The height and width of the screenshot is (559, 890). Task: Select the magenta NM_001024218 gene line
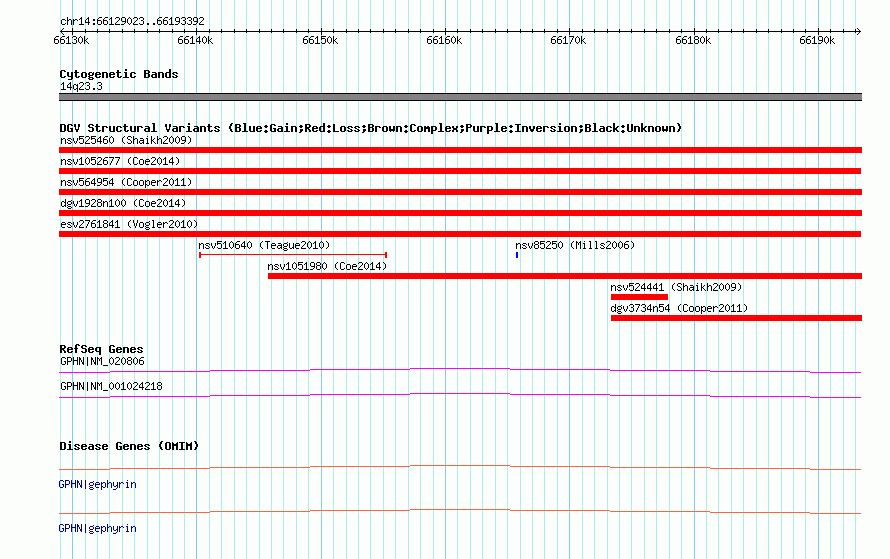point(460,396)
